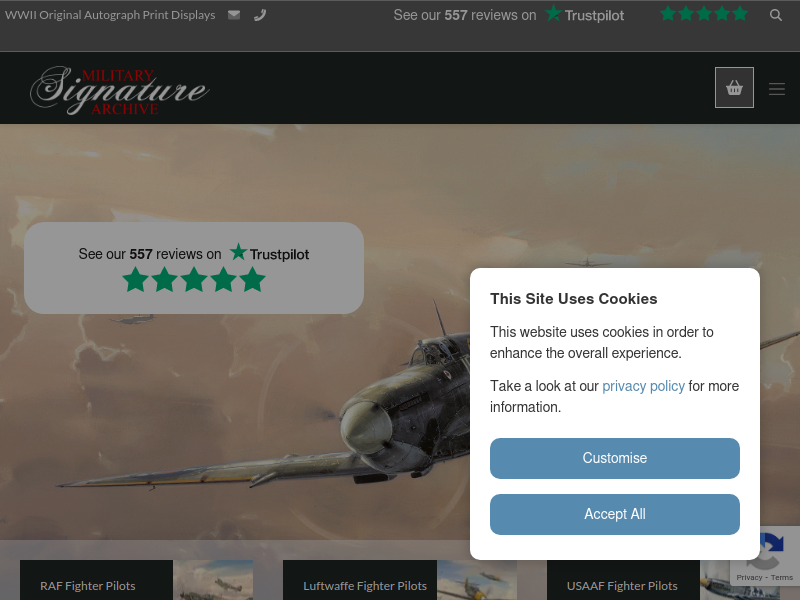Click the Customise cookies button
Viewport: 800px width, 600px height.
[x=615, y=458]
